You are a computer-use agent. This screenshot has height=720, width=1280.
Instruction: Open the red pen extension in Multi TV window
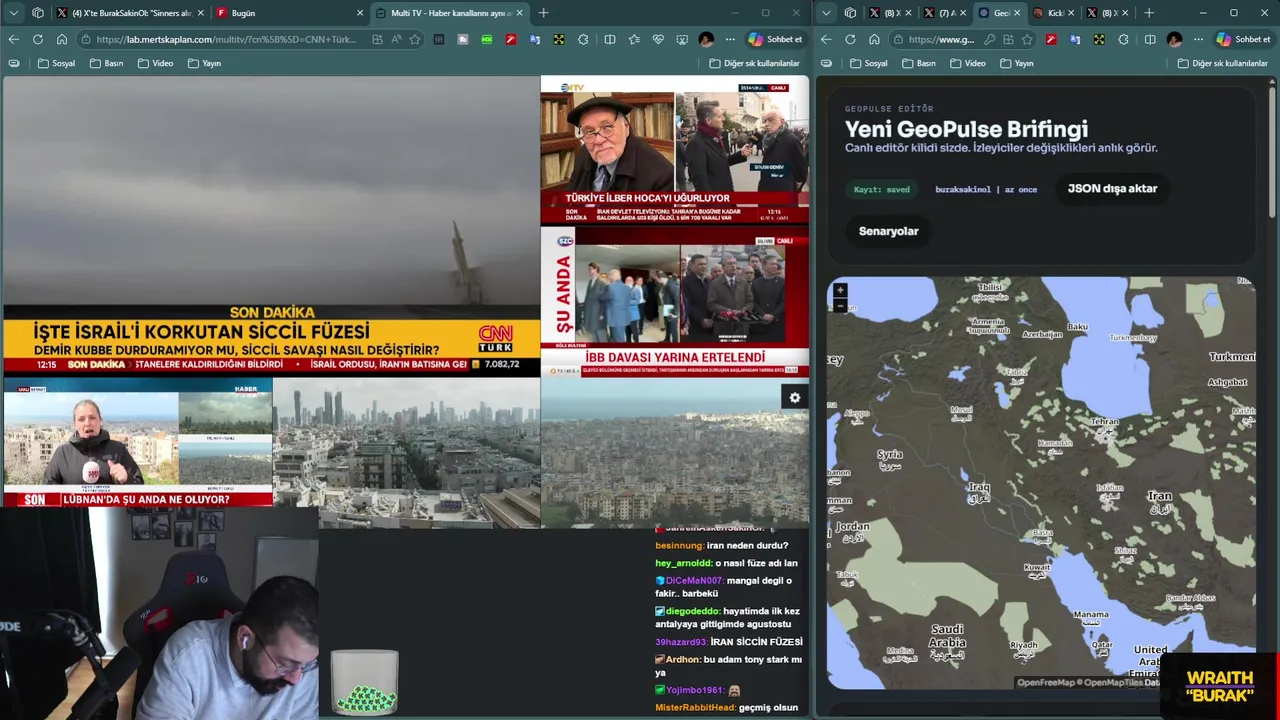[510, 39]
